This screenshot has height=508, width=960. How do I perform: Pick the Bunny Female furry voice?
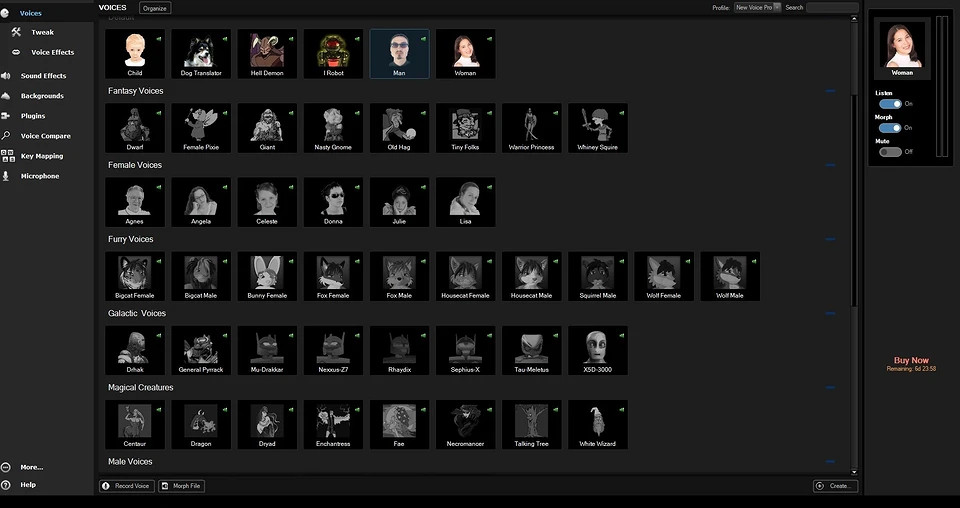point(267,274)
